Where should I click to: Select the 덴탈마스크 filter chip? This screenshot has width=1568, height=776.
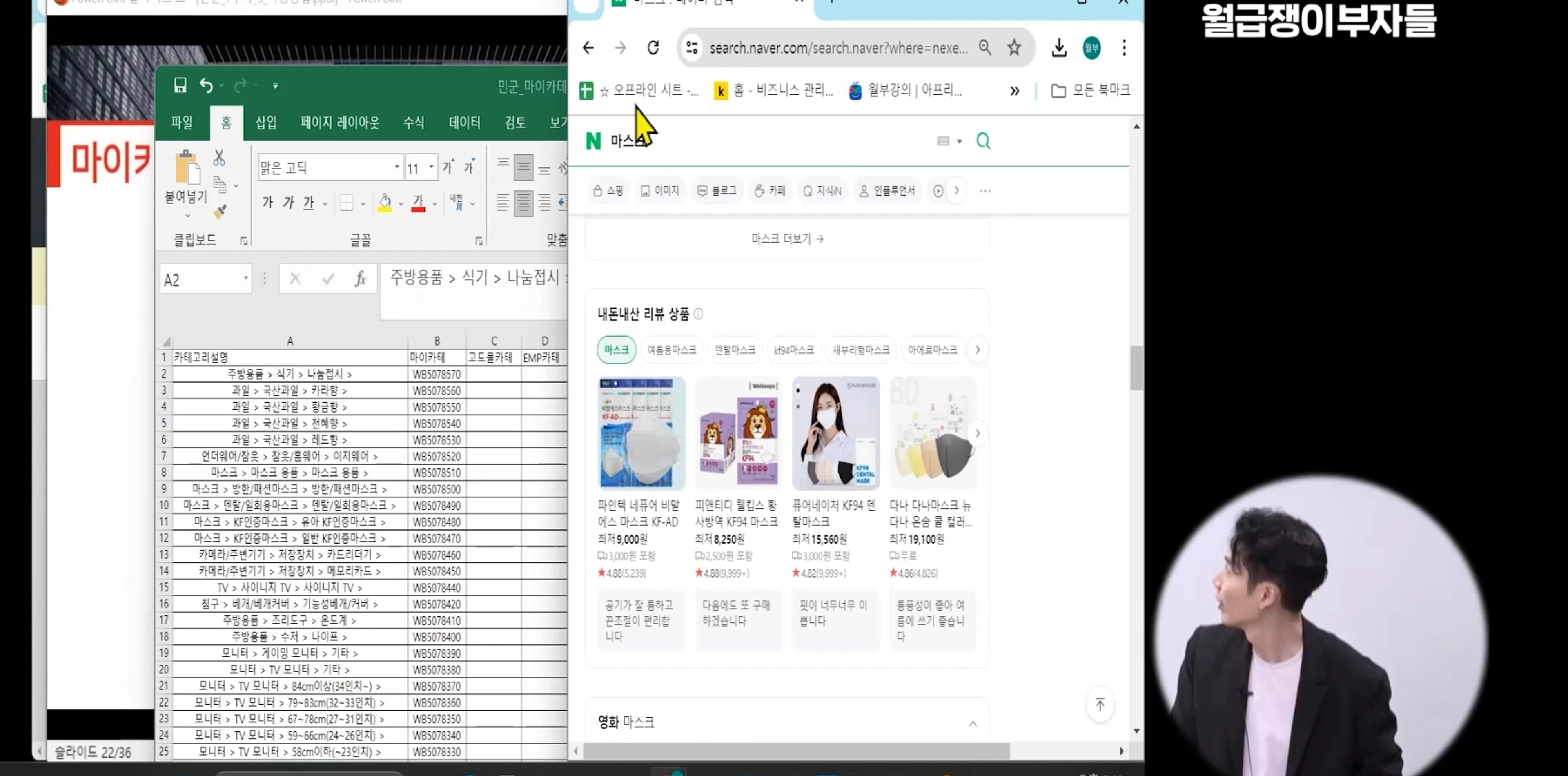(734, 350)
